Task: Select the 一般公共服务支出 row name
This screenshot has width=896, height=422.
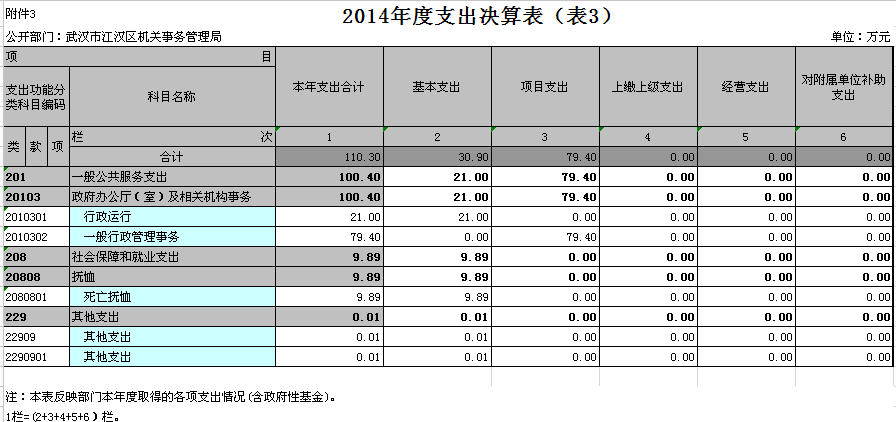Action: (x=114, y=177)
